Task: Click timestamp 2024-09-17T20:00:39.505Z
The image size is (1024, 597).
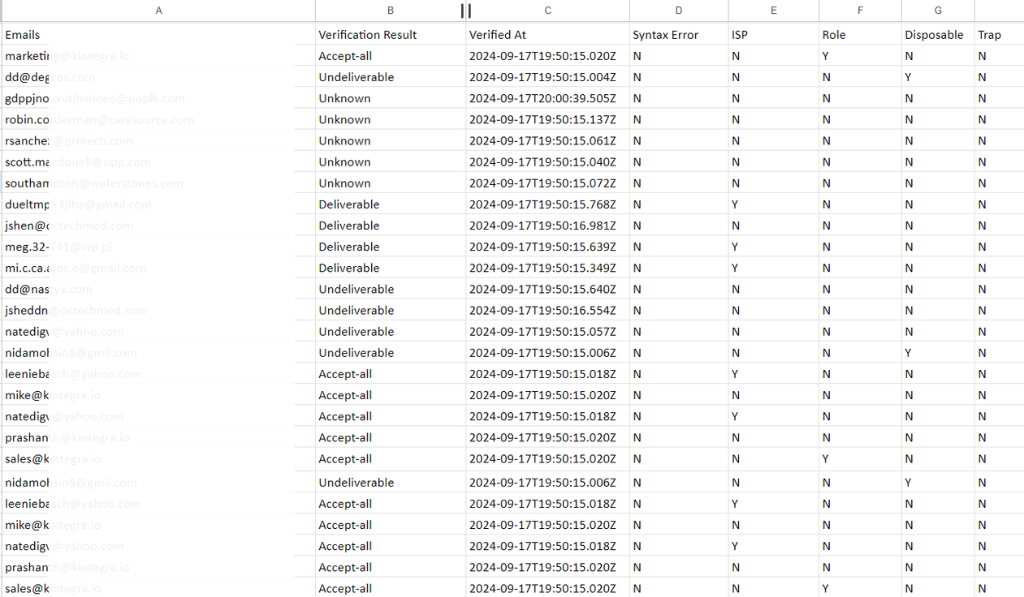Action: coord(543,99)
